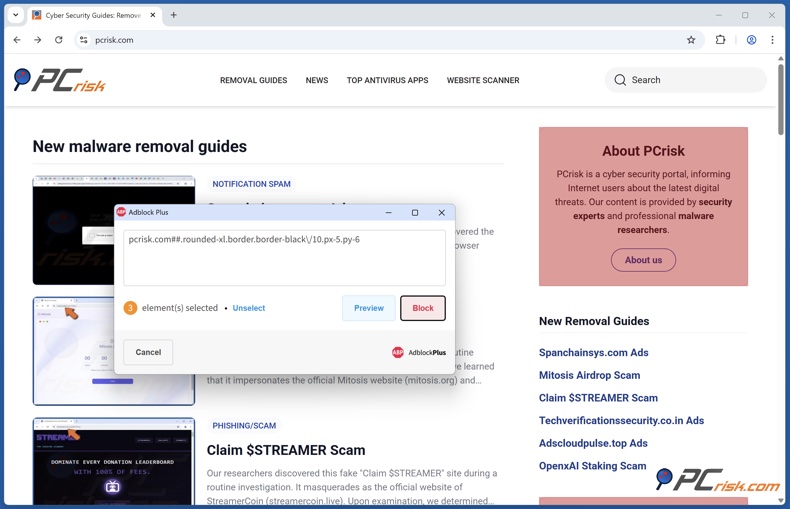Open OpenxAI Staking Scam link
Image resolution: width=790 pixels, height=509 pixels.
592,466
